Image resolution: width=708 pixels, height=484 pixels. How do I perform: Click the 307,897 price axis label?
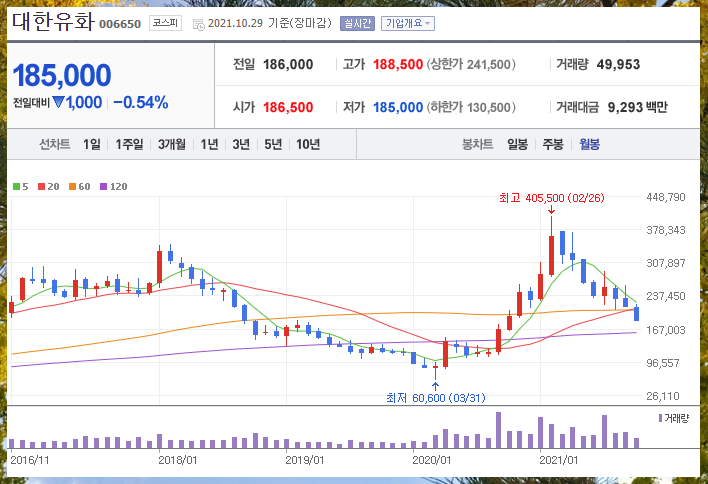click(x=666, y=263)
